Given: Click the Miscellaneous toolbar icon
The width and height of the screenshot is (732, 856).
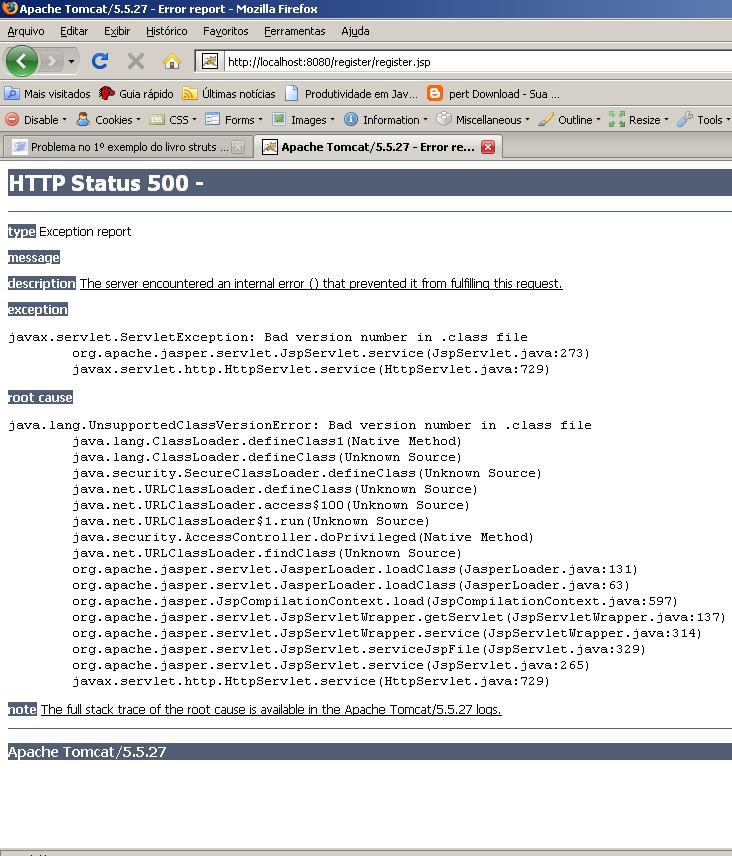Looking at the screenshot, I should (x=444, y=118).
